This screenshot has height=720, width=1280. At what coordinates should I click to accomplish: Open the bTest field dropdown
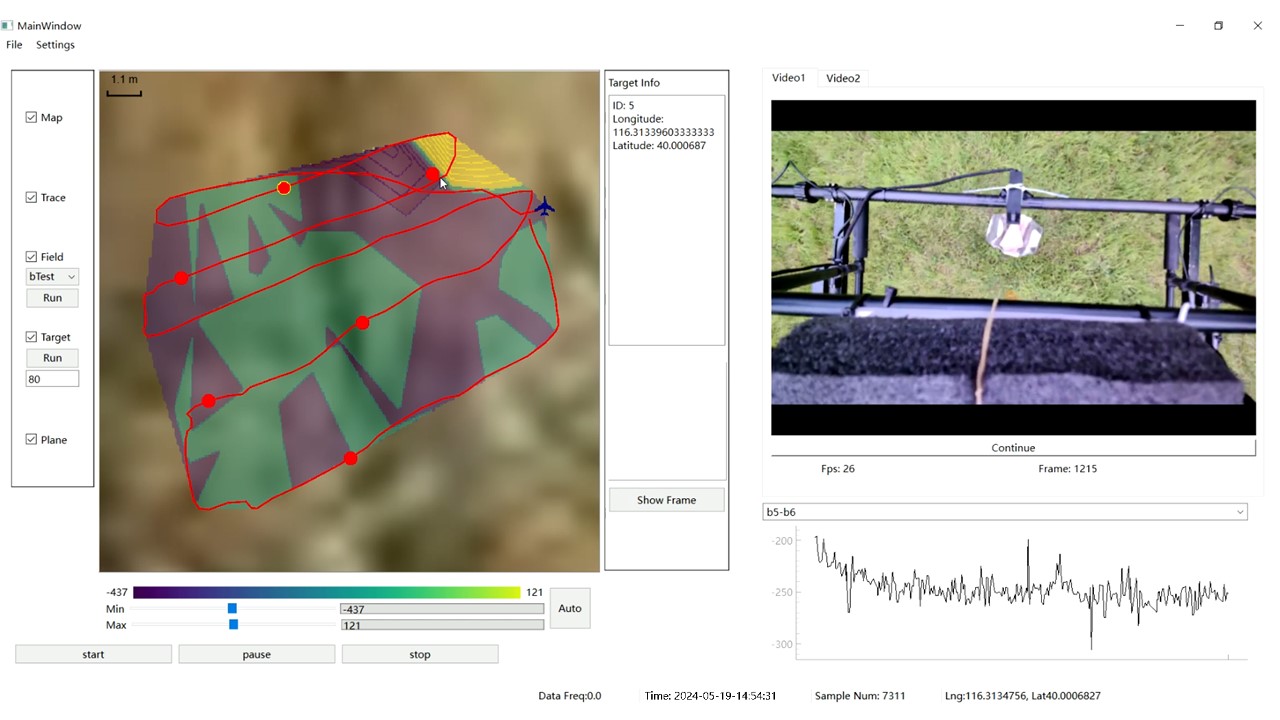point(52,277)
